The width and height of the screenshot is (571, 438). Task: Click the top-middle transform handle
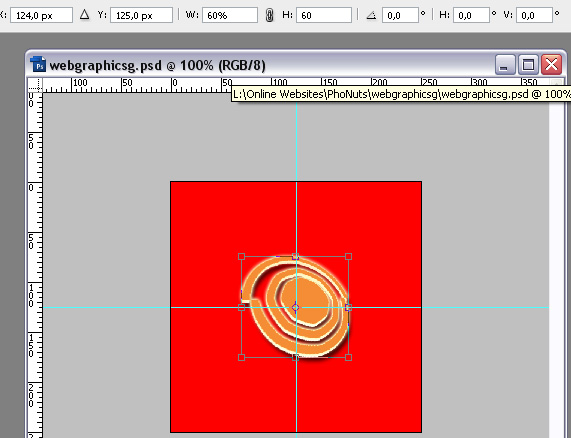pos(295,257)
